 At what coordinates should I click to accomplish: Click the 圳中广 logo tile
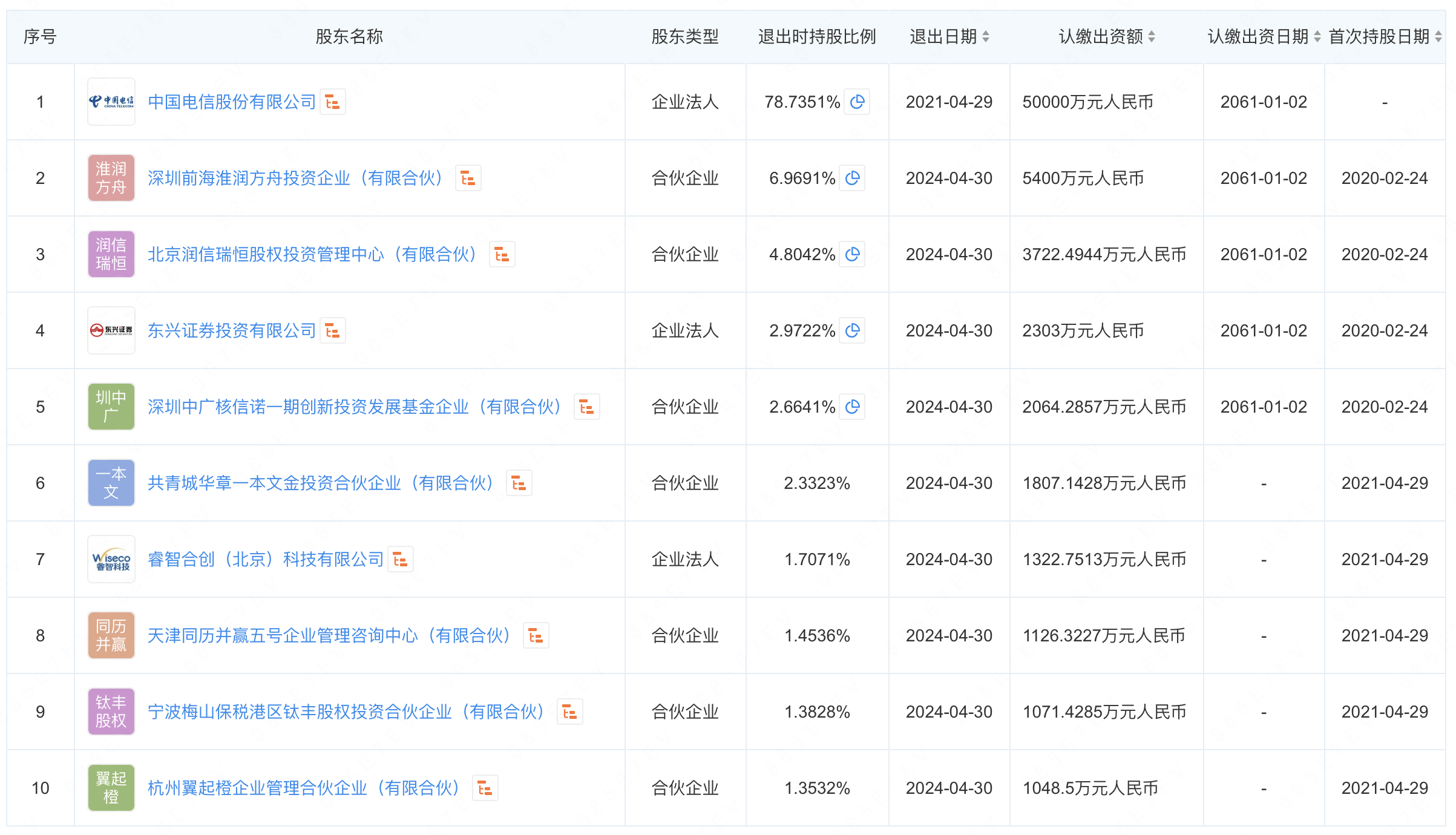111,407
